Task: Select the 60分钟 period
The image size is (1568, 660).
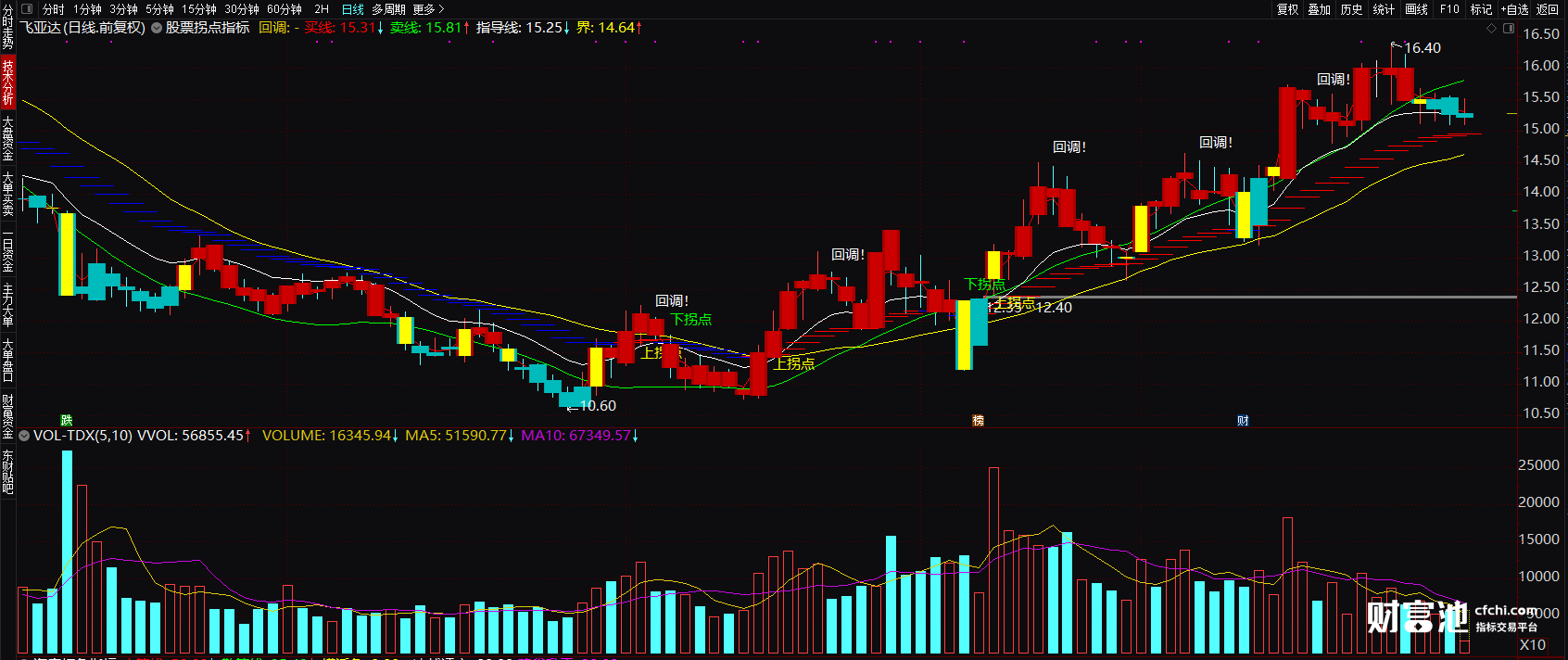Action: 285,9
